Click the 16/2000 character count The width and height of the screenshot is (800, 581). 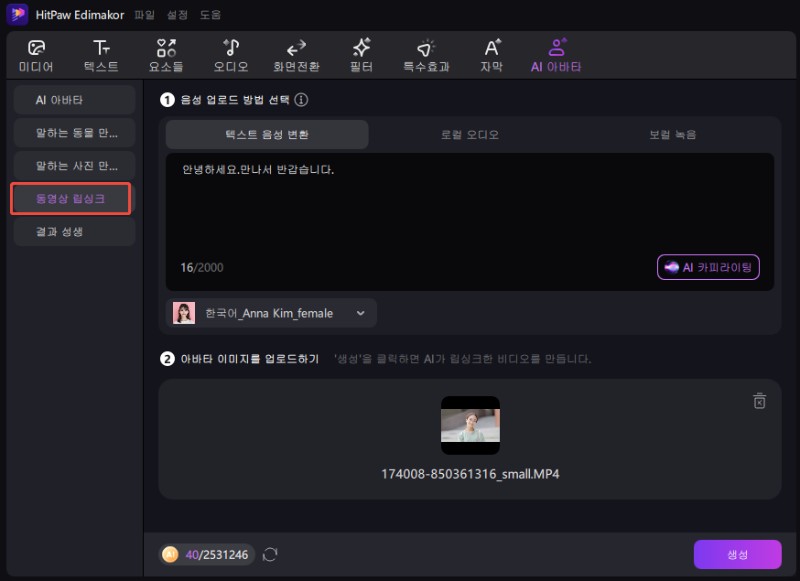[202, 268]
